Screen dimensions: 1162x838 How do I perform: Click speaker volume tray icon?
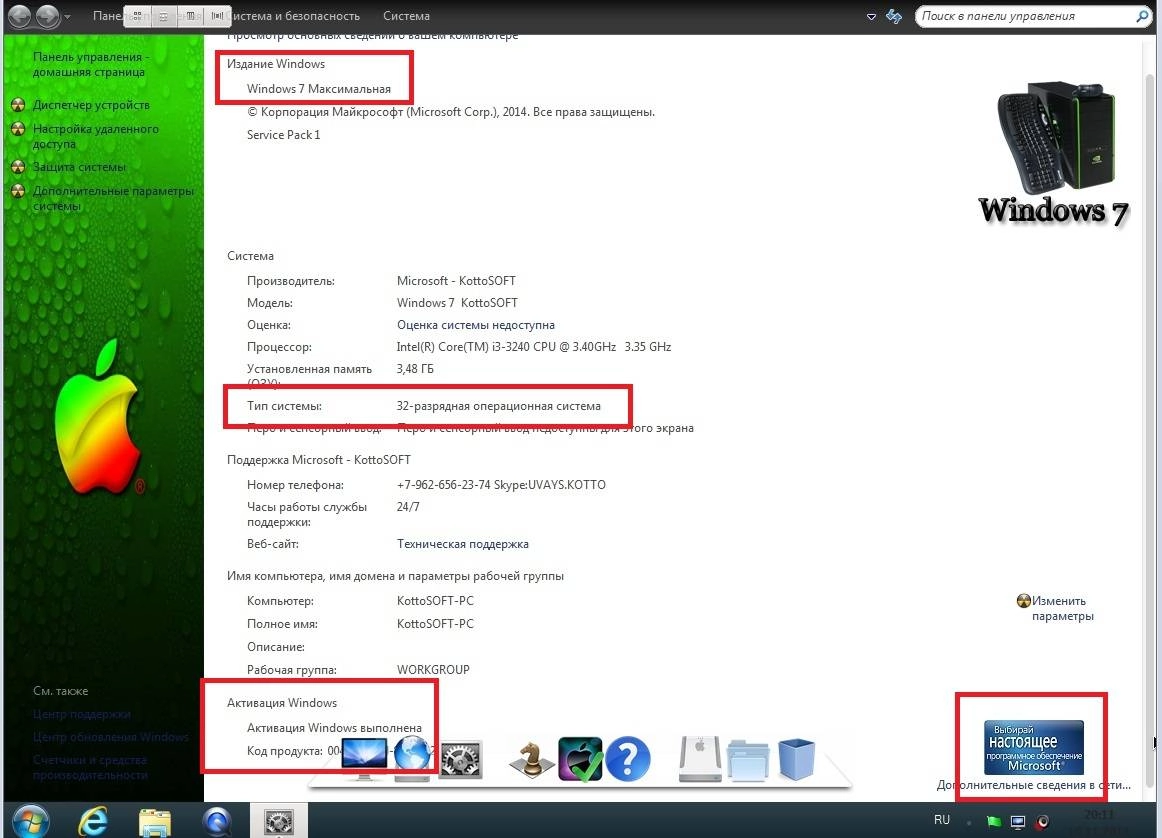[x=1042, y=822]
